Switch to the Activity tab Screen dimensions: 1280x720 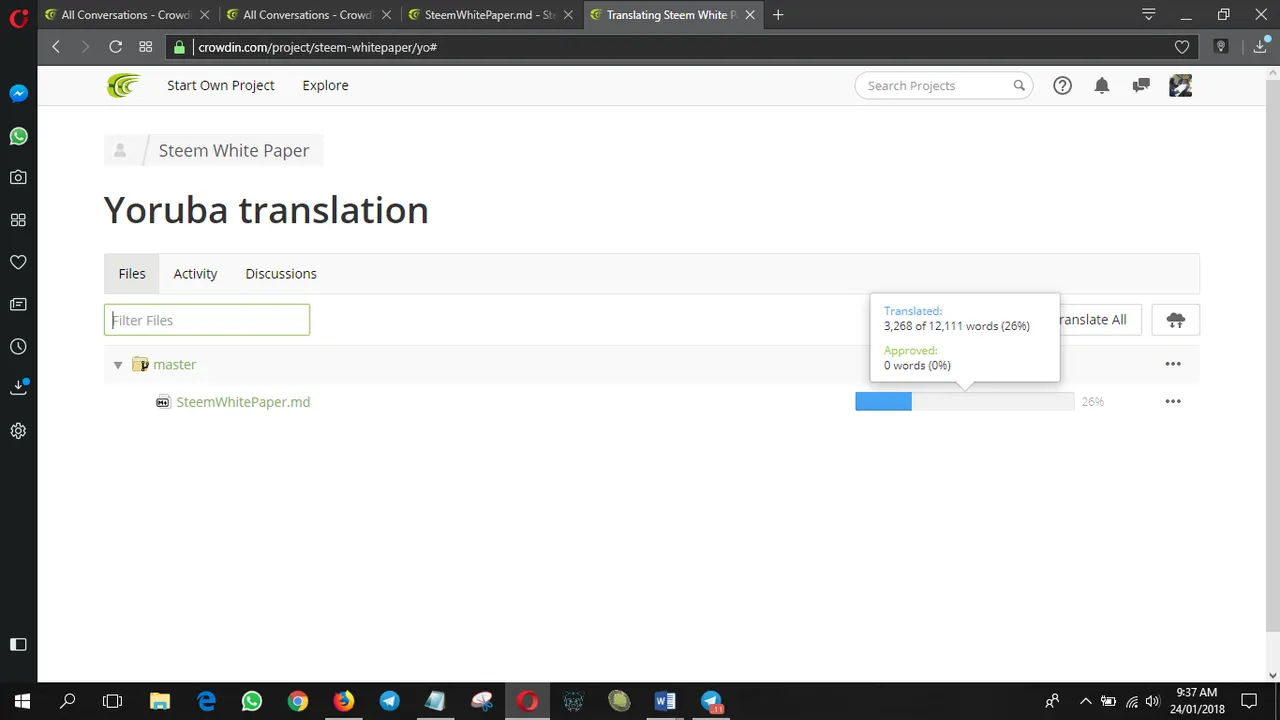[195, 274]
